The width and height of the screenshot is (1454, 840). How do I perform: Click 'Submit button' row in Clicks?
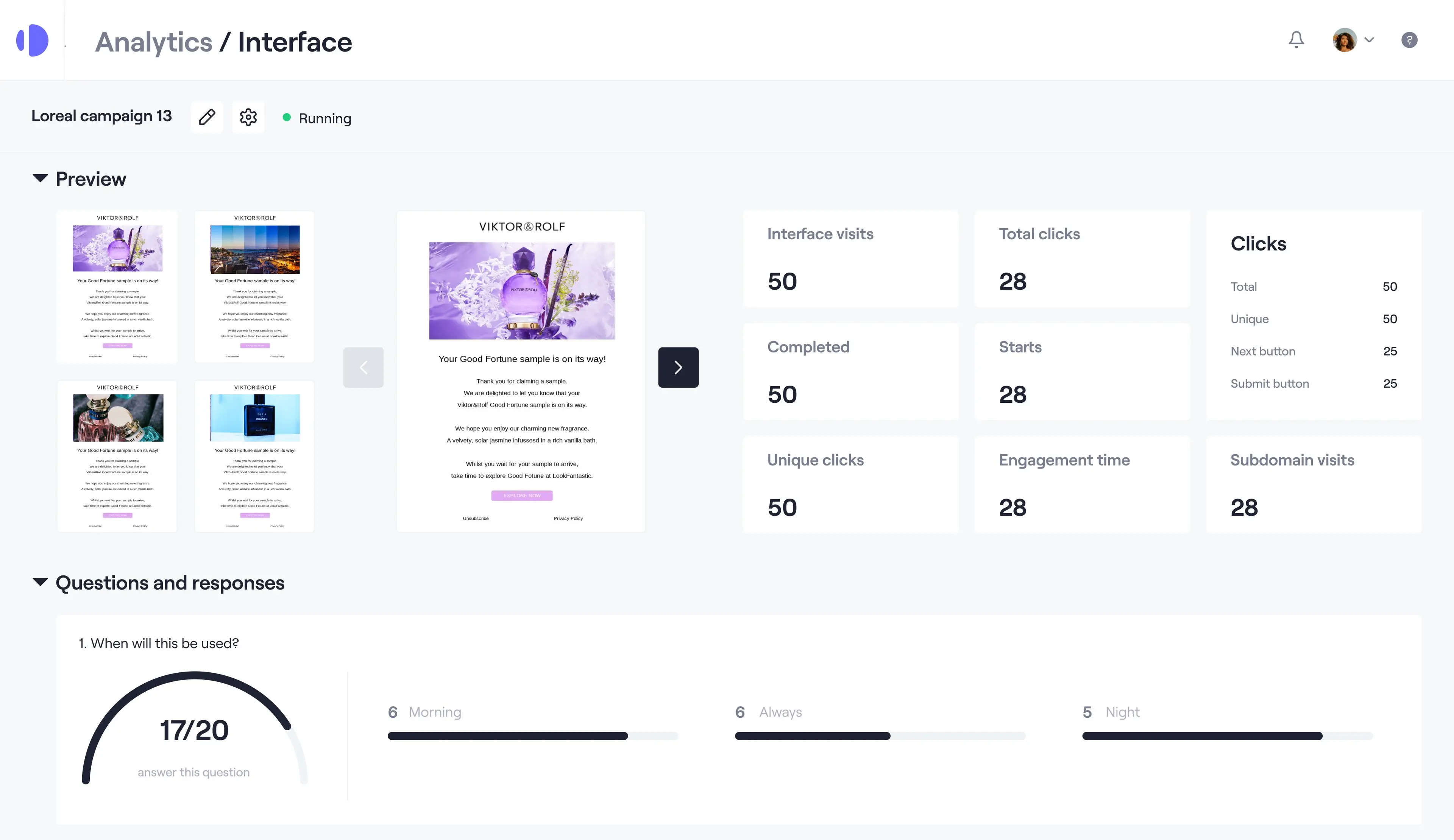coord(1314,383)
